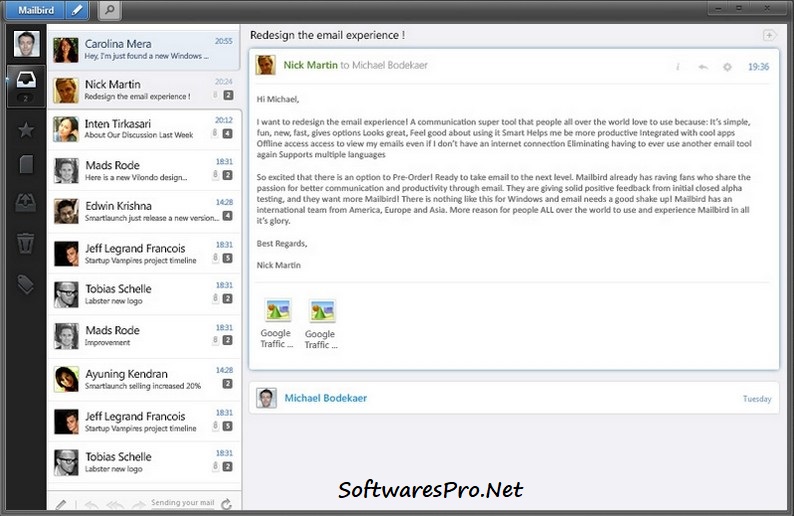Click the reply arrow in the message header
794x516 pixels.
(x=703, y=67)
